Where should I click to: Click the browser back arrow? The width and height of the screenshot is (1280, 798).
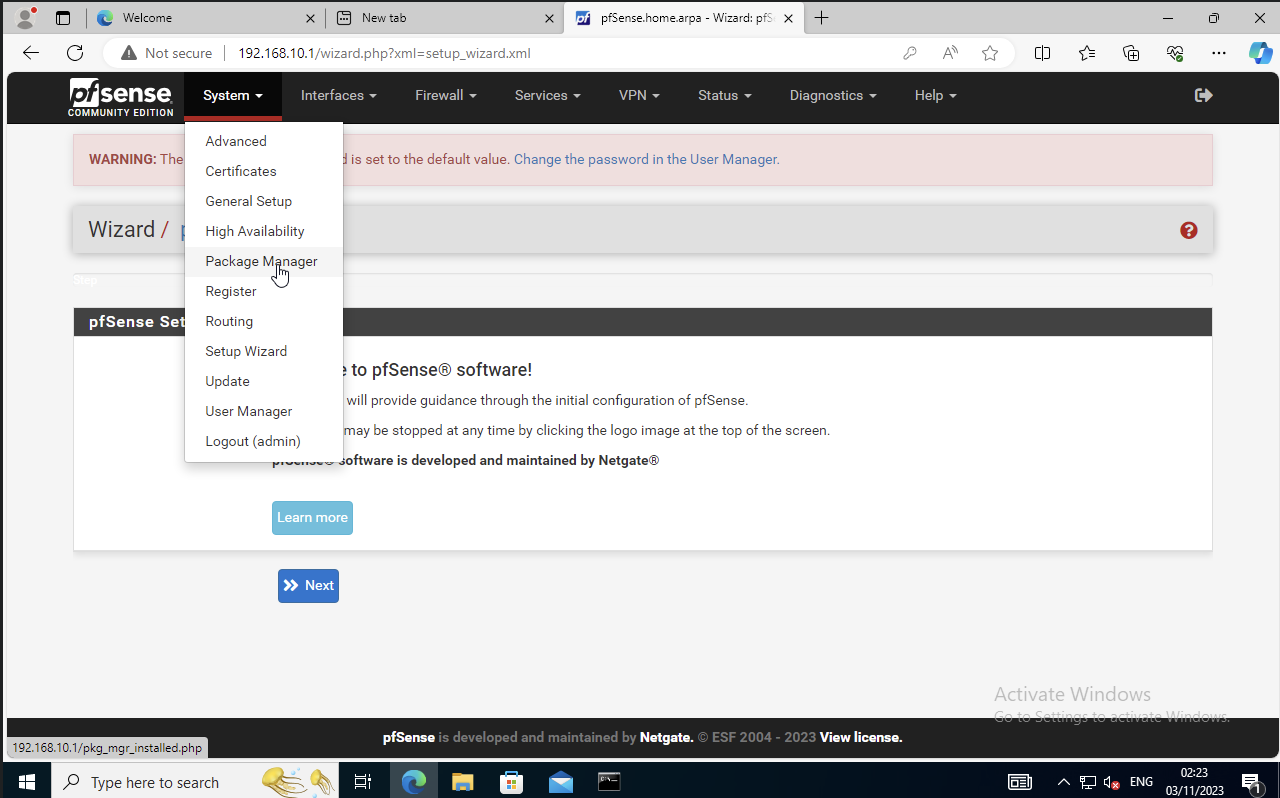[30, 53]
